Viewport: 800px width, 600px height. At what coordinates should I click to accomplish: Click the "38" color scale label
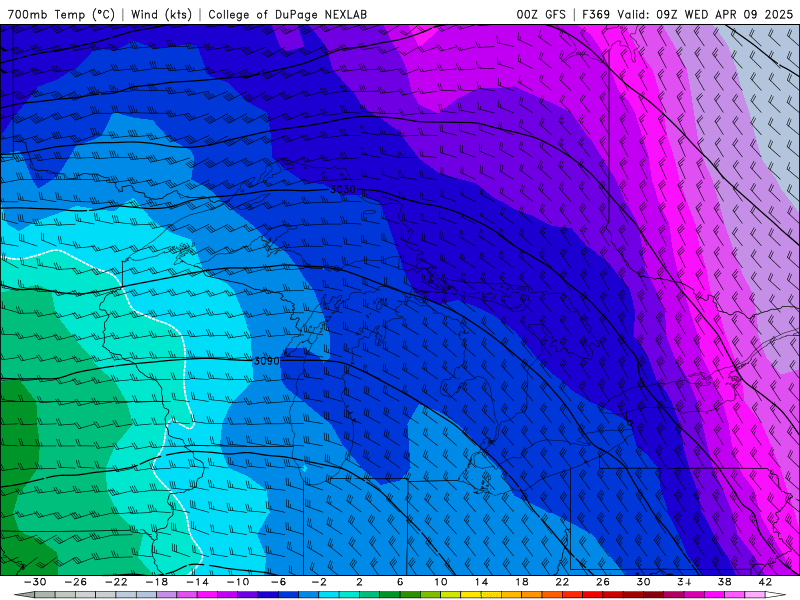724,582
